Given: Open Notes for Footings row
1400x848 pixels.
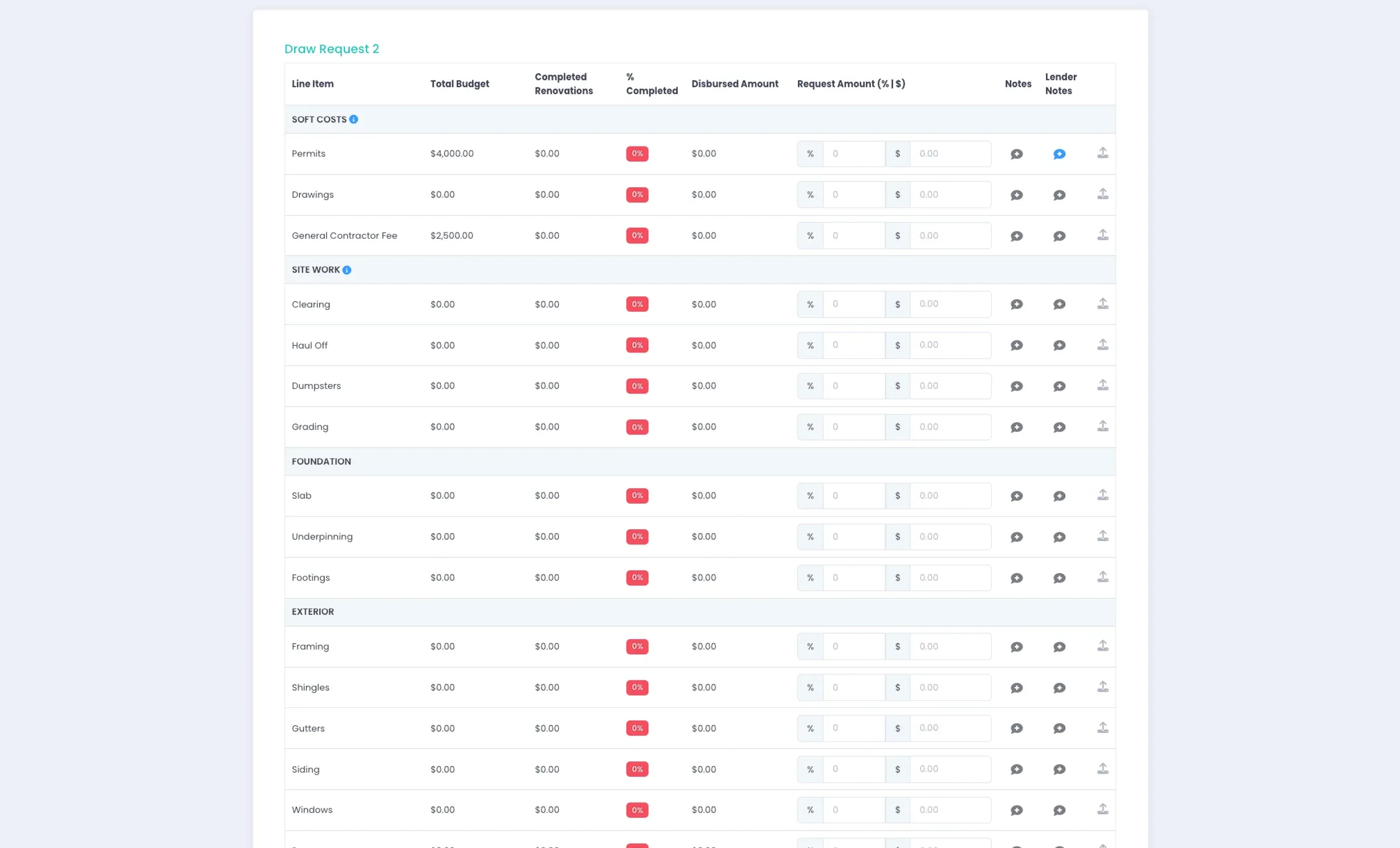Looking at the screenshot, I should pyautogui.click(x=1017, y=578).
